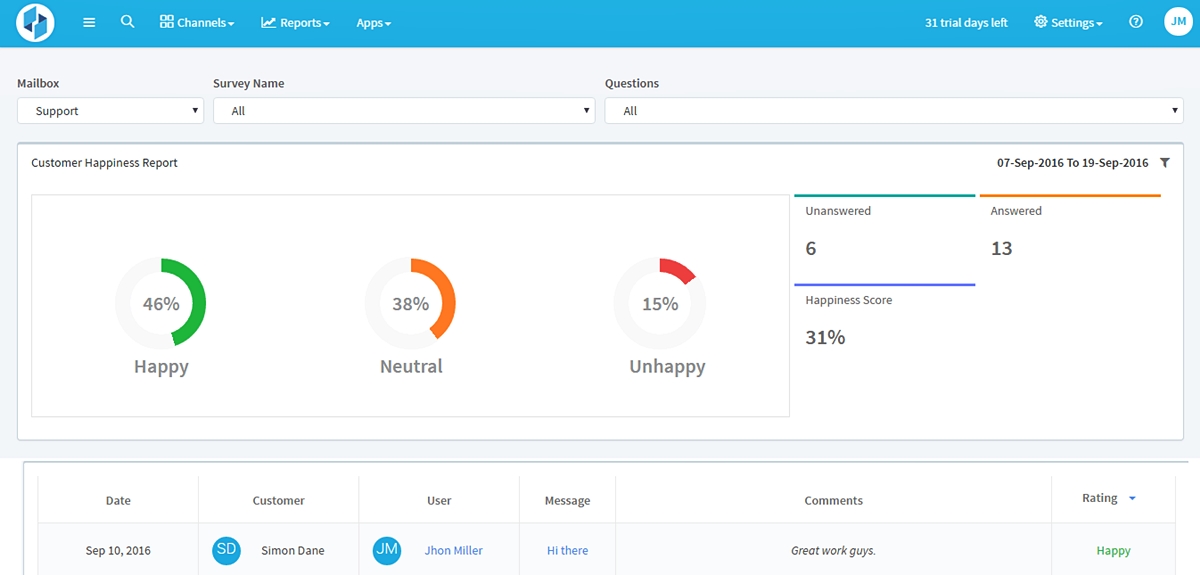Click the JM user avatar in table row
The image size is (1200, 575).
[x=387, y=550]
